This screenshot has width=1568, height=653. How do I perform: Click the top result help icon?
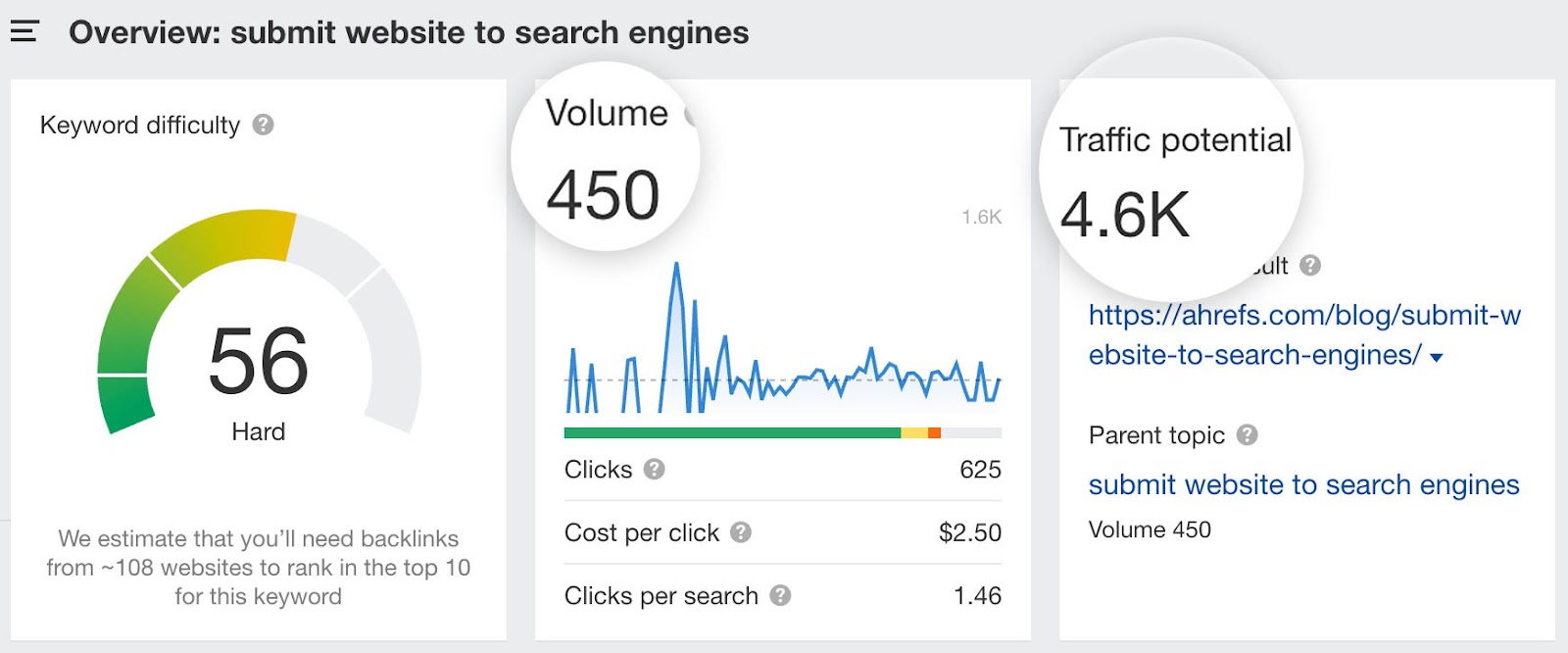pos(1310,265)
